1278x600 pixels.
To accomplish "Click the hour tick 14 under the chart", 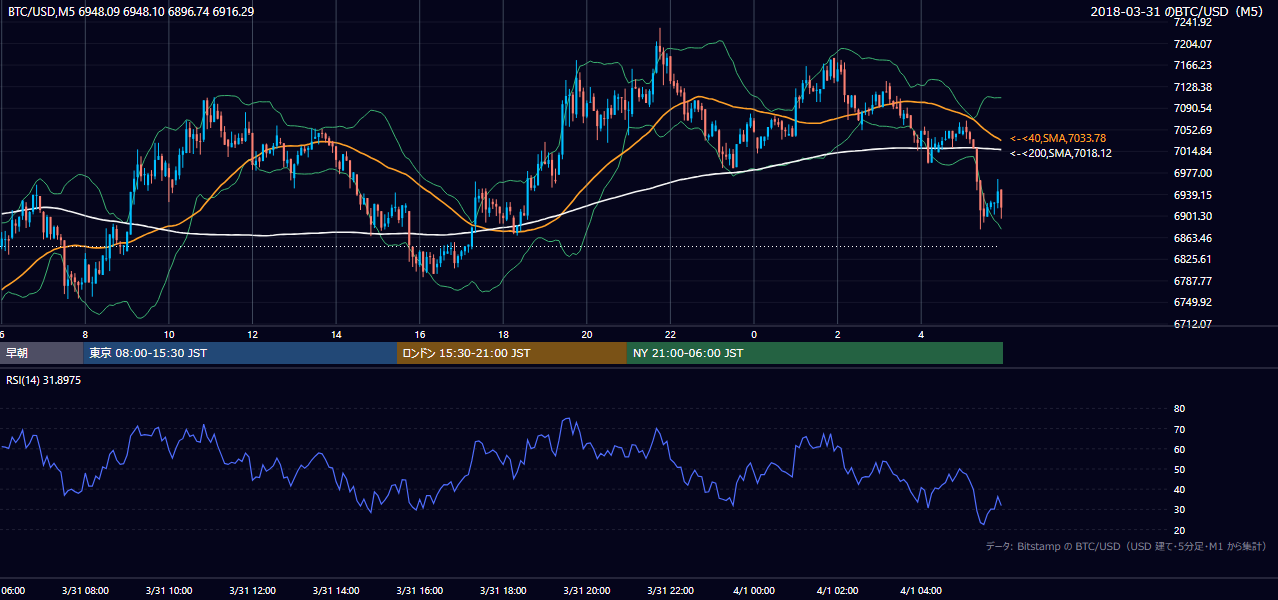I will 336,334.
